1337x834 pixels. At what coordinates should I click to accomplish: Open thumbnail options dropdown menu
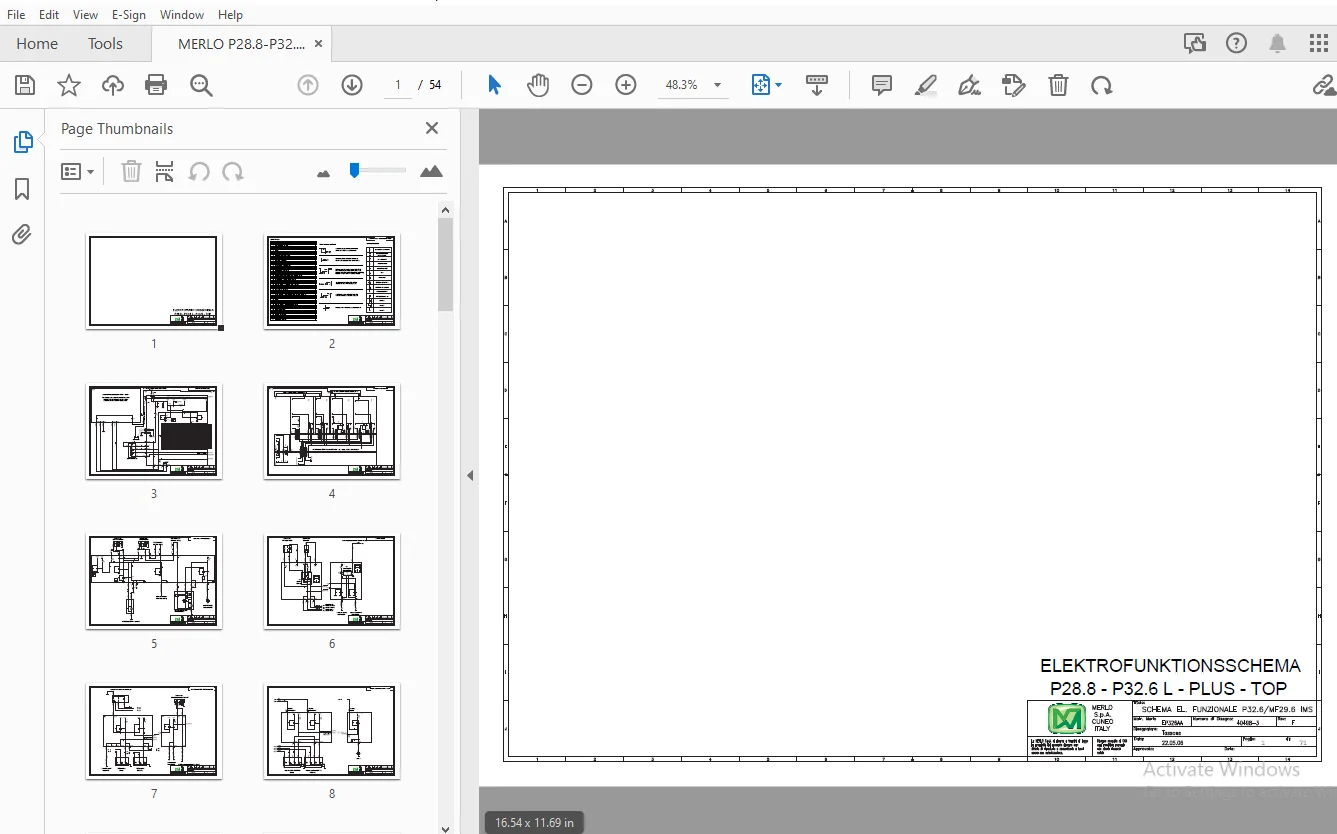pos(78,172)
